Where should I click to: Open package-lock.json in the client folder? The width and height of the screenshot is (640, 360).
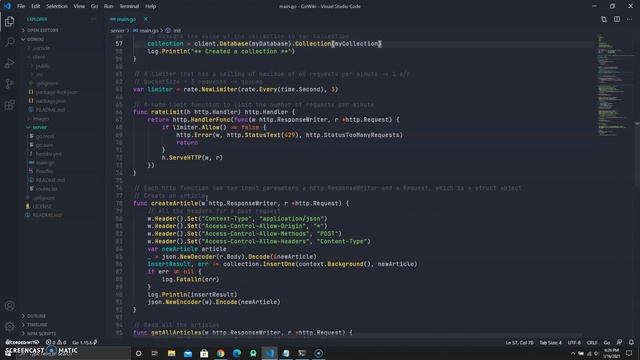[x=56, y=92]
